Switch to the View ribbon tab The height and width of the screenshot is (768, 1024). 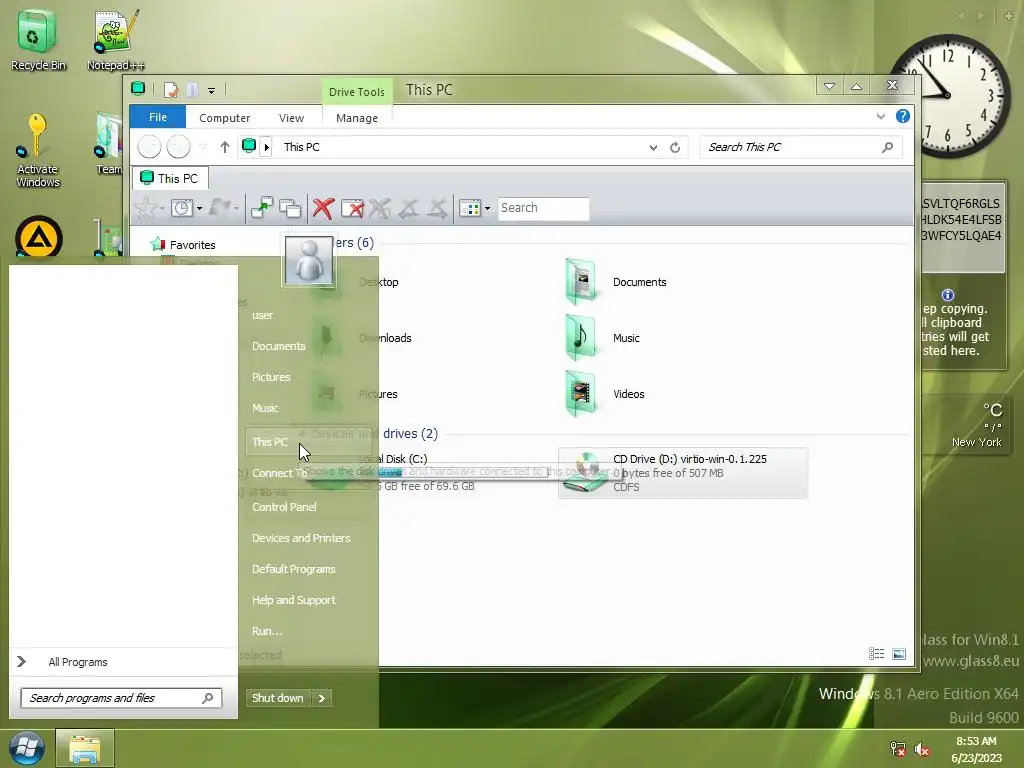(291, 118)
